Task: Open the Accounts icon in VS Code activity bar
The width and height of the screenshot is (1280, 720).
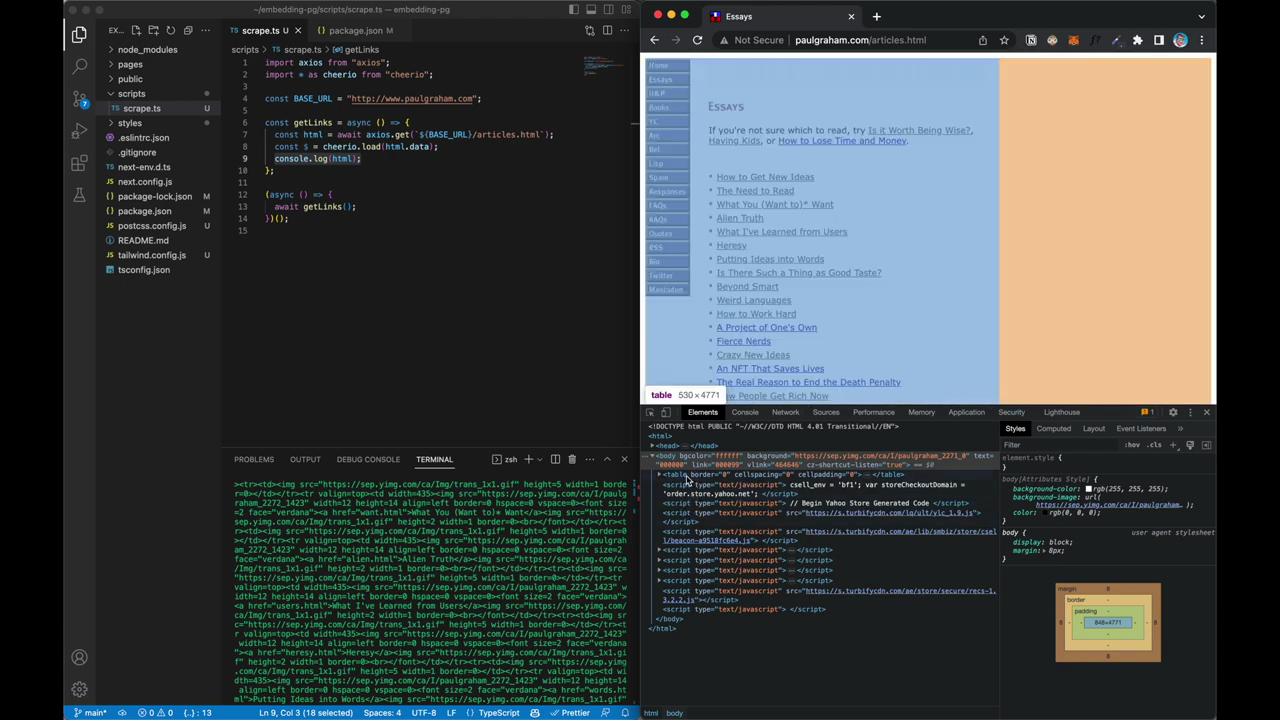Action: click(x=79, y=657)
